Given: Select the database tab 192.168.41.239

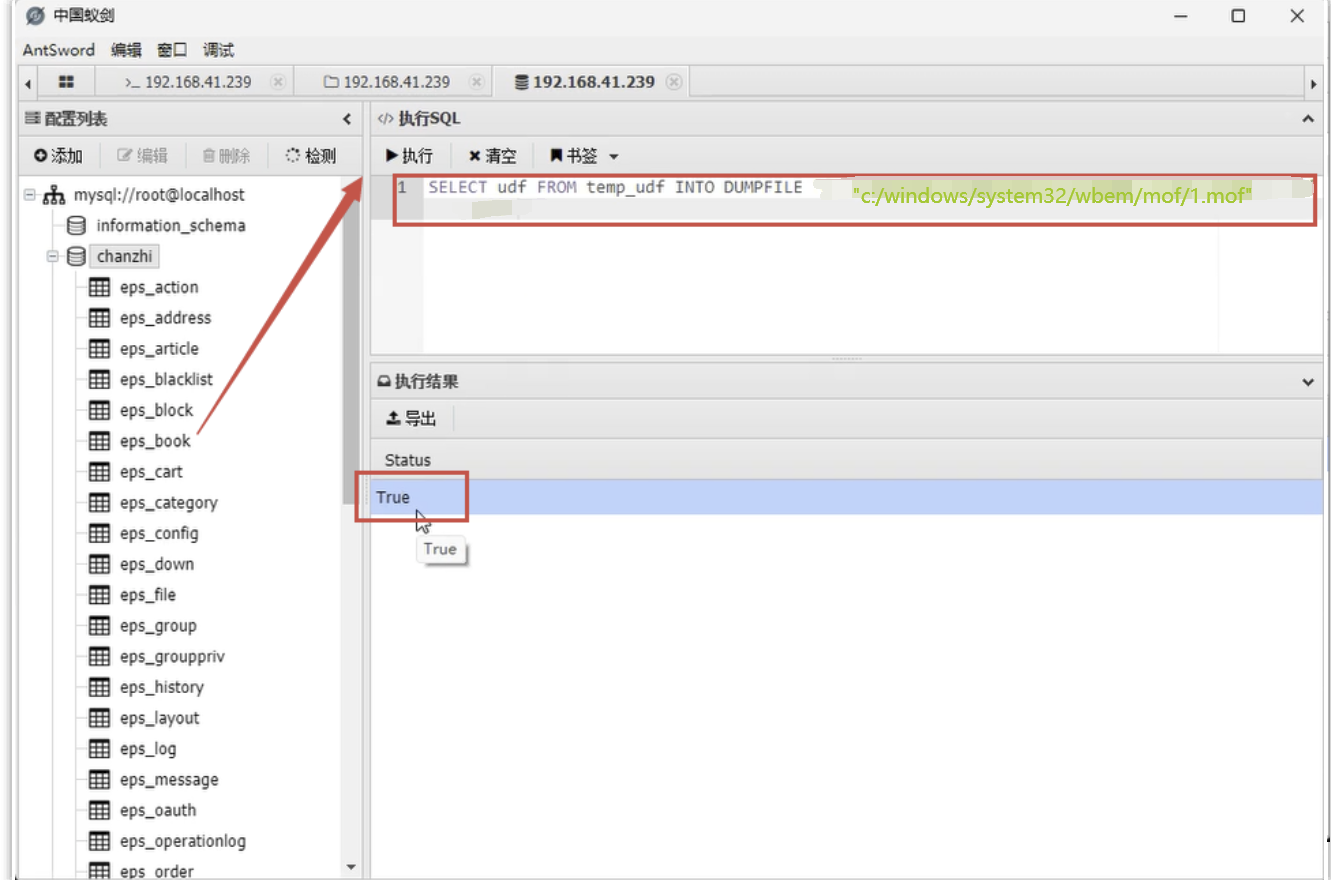Looking at the screenshot, I should (x=585, y=82).
